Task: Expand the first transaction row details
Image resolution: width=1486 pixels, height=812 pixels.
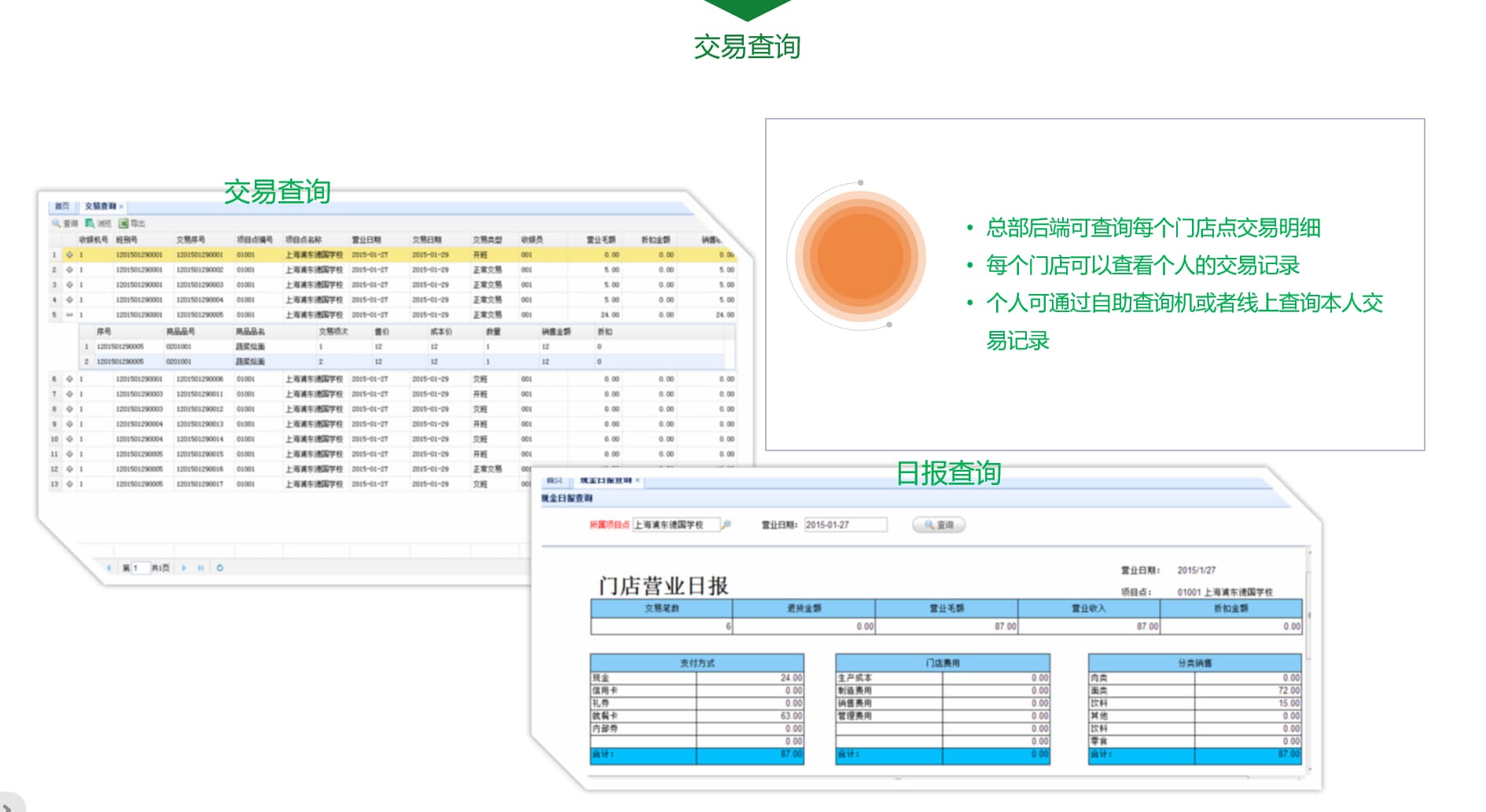Action: point(69,254)
